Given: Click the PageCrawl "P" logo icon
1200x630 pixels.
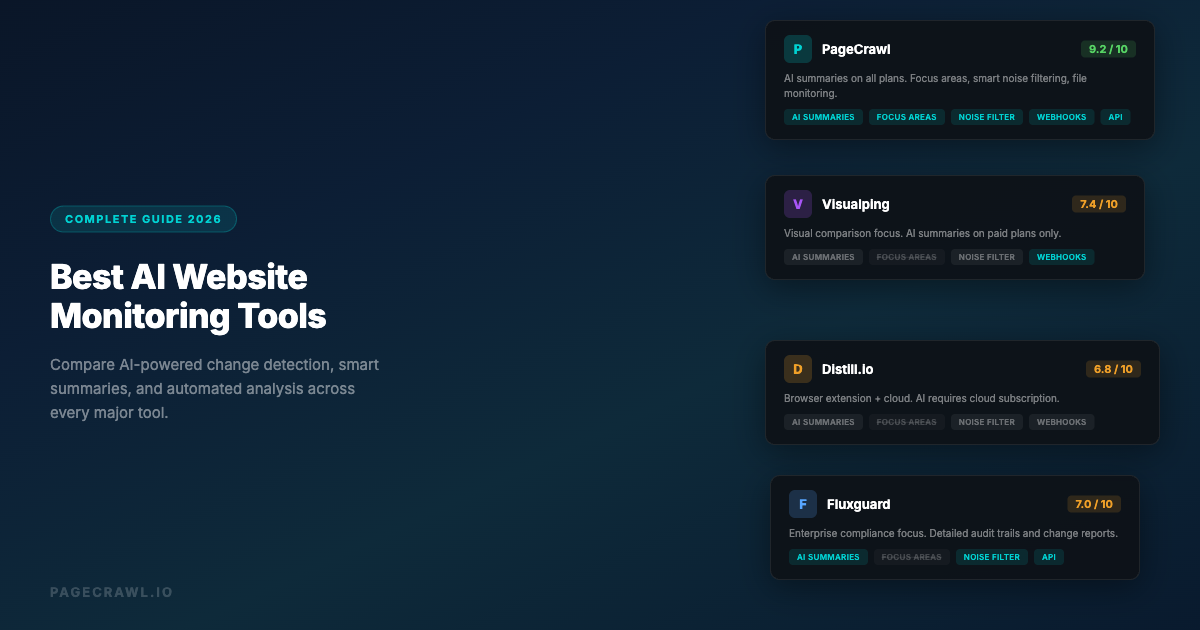Looking at the screenshot, I should [x=797, y=48].
